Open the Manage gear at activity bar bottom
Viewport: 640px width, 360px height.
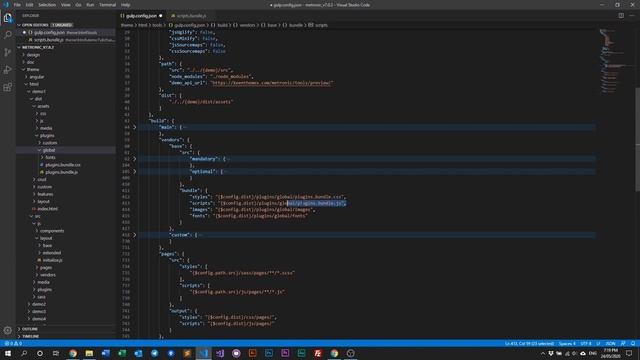(x=8, y=330)
